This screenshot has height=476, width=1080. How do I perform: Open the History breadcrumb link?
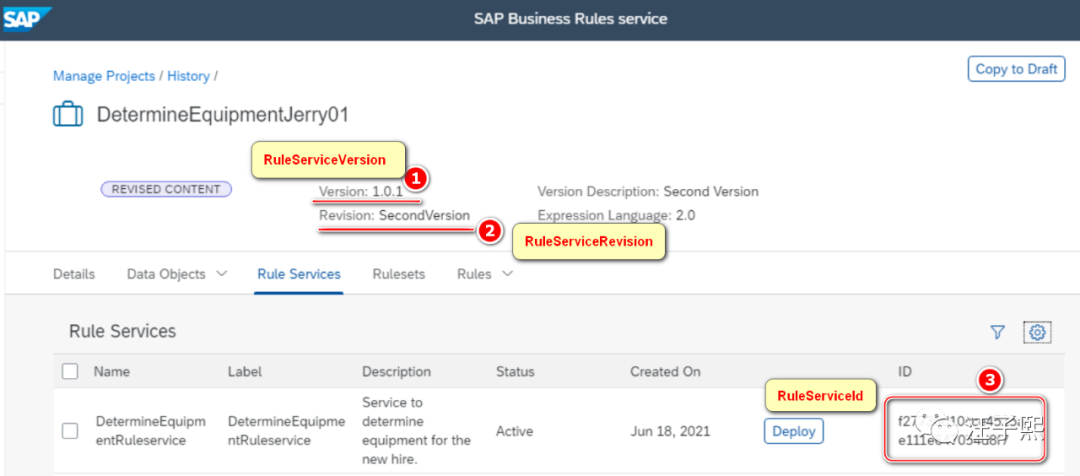[188, 76]
